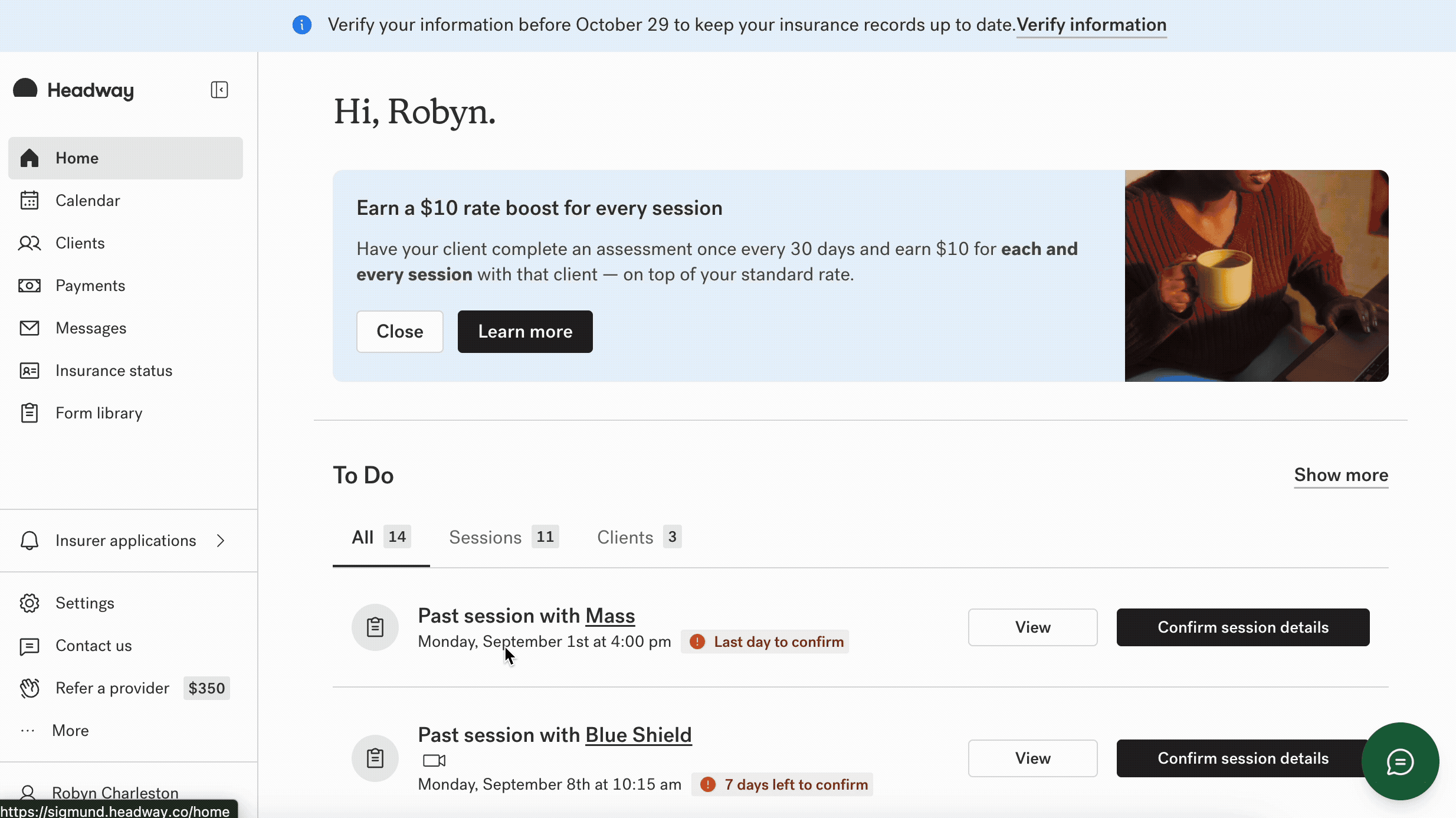Viewport: 1456px width, 818px height.
Task: Switch to the Clients tab
Action: pyautogui.click(x=625, y=537)
